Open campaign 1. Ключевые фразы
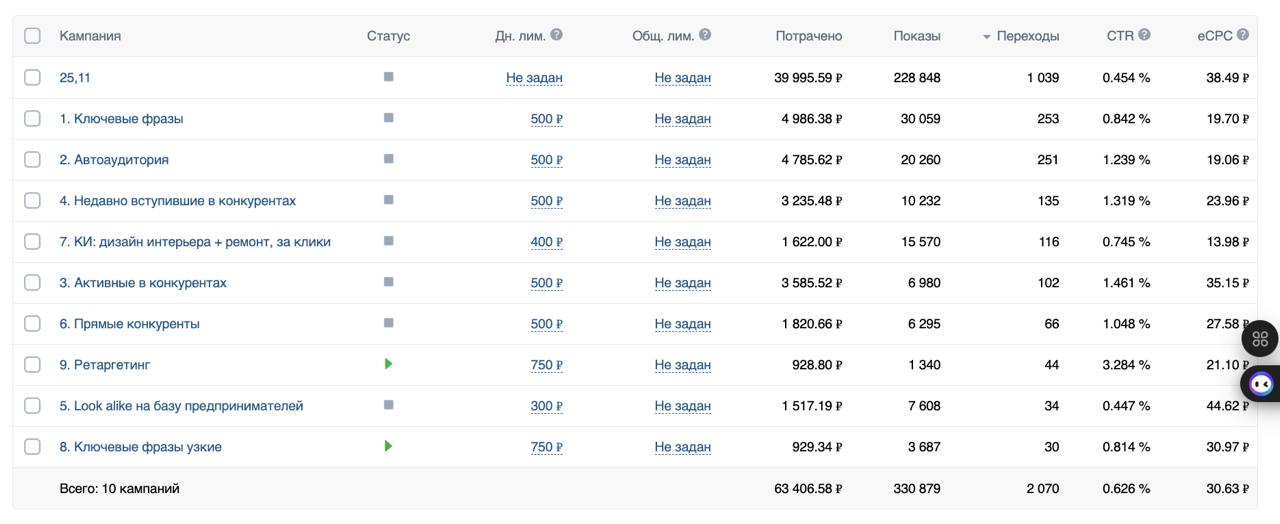Screen dimensions: 1280x524 (x=121, y=118)
